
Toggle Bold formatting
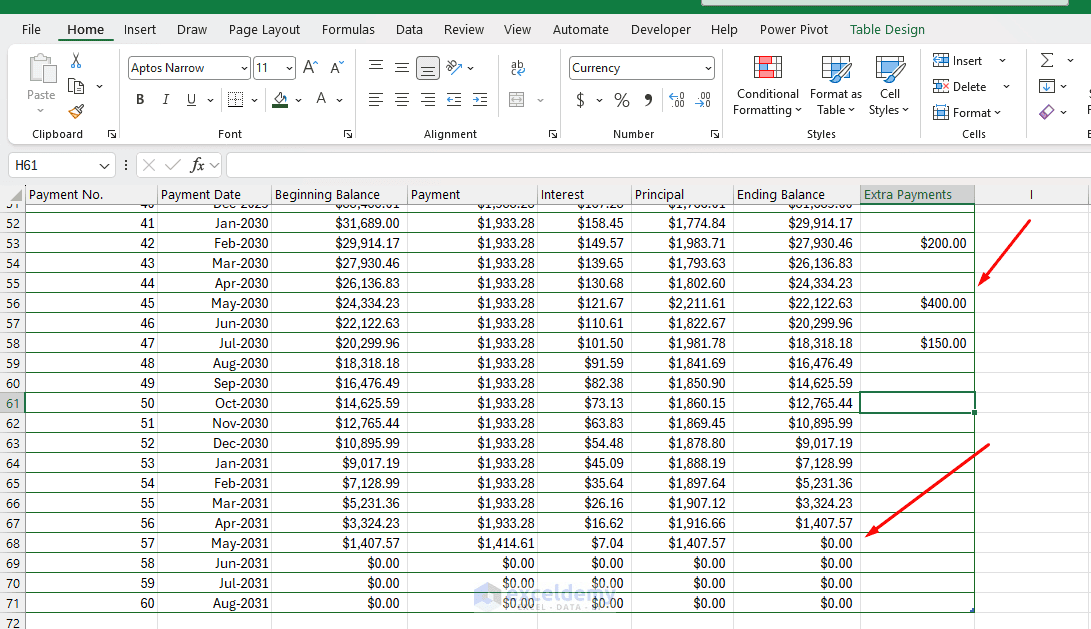(x=140, y=99)
